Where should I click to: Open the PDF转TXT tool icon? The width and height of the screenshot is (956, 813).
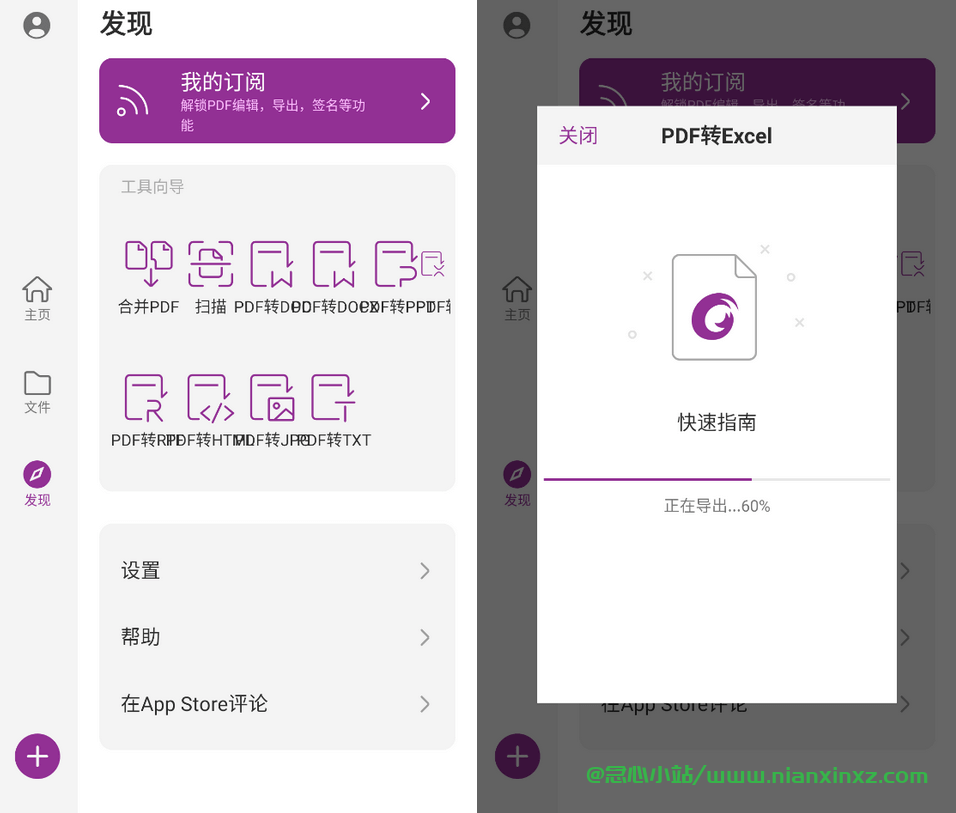333,398
